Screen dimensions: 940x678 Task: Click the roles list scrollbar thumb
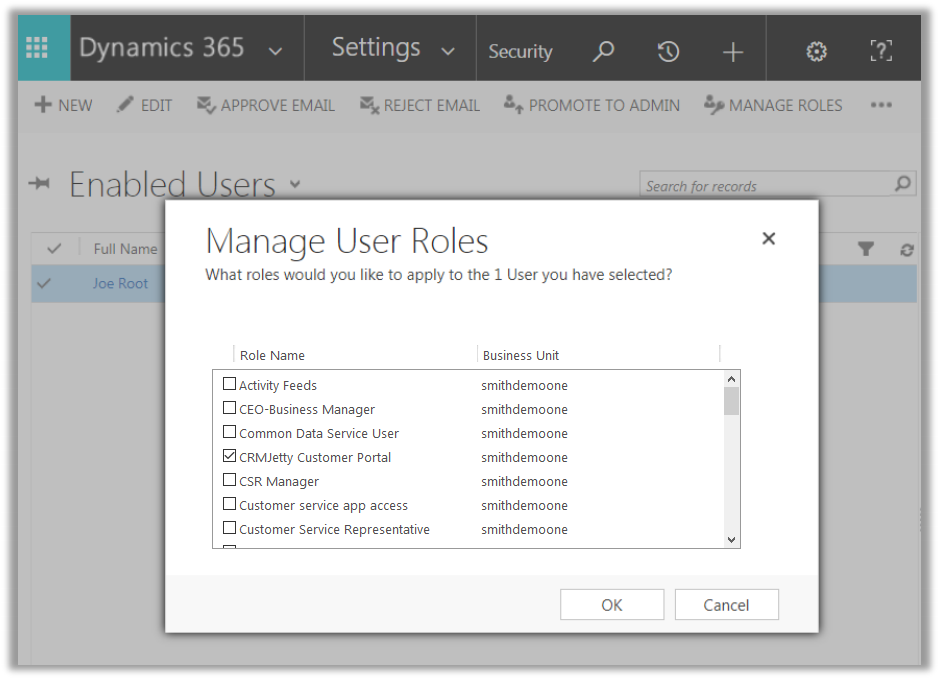point(731,401)
